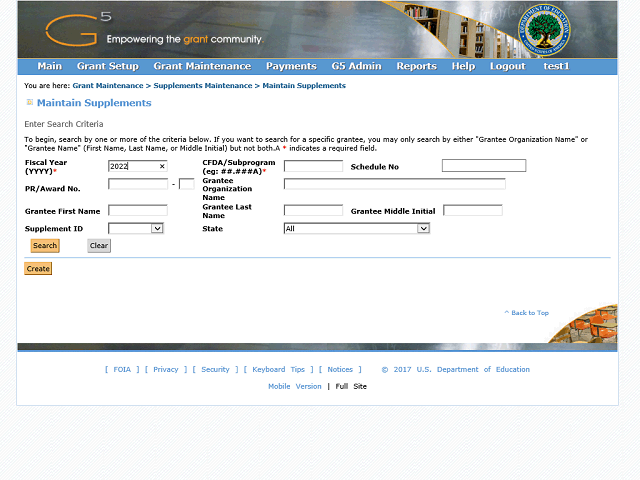Follow the Grant Maintenance breadcrumb link
Screen dimensions: 640x480
click(x=108, y=86)
